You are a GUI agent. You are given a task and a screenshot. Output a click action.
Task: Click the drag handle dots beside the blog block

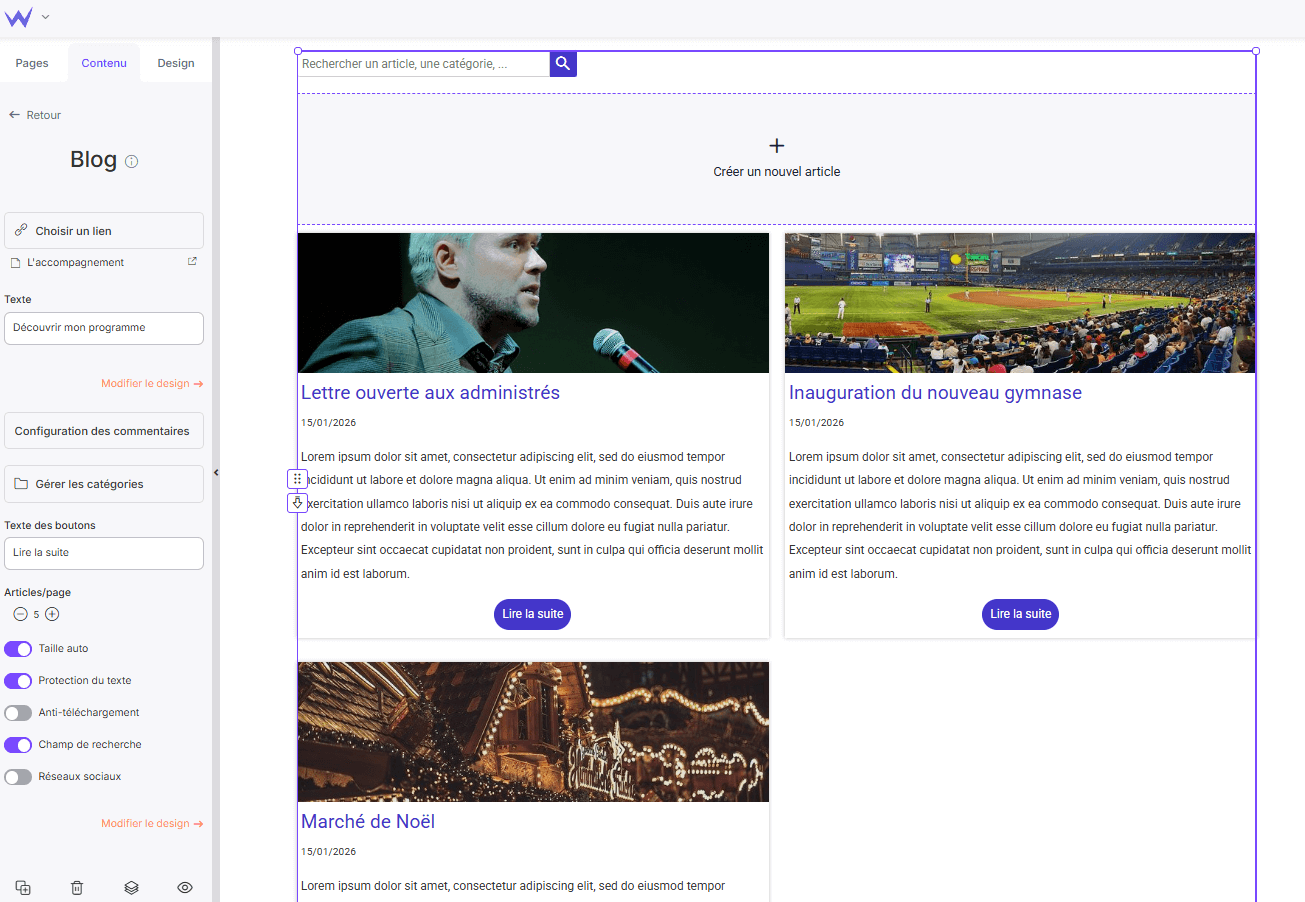point(297,478)
